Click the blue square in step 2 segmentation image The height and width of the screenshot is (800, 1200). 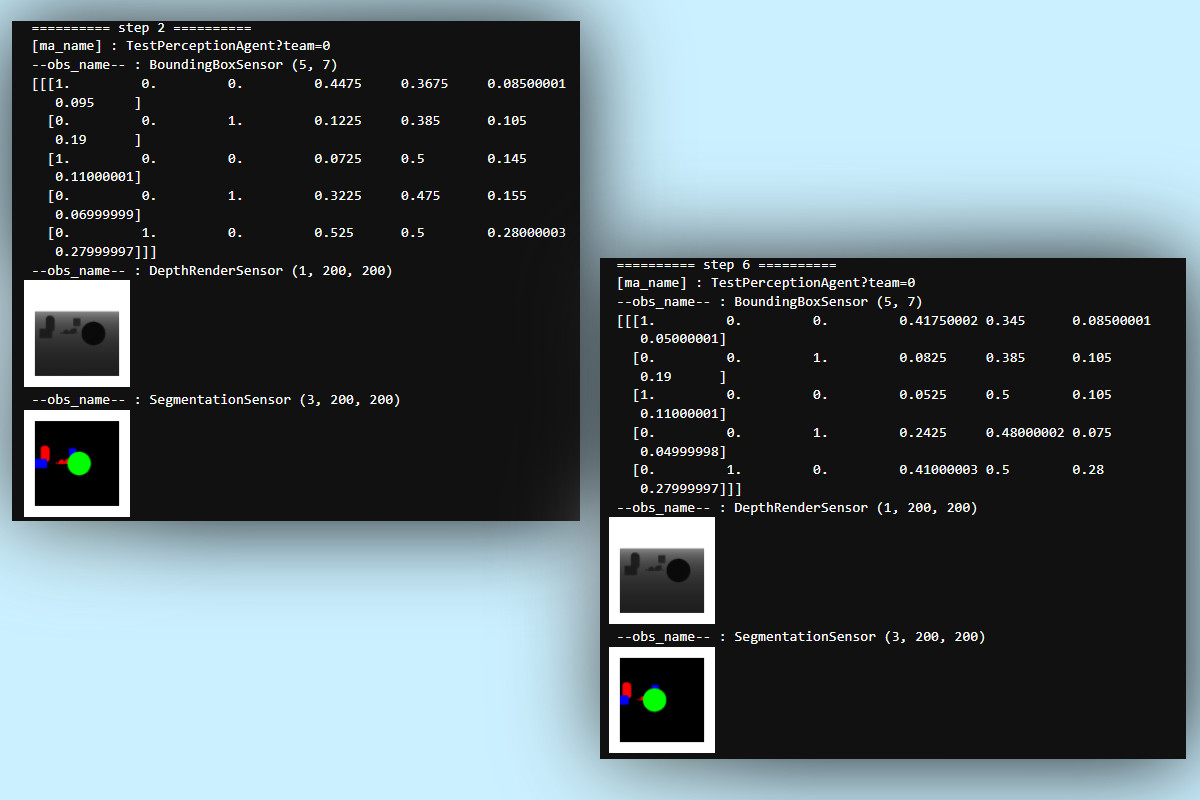tap(41, 464)
